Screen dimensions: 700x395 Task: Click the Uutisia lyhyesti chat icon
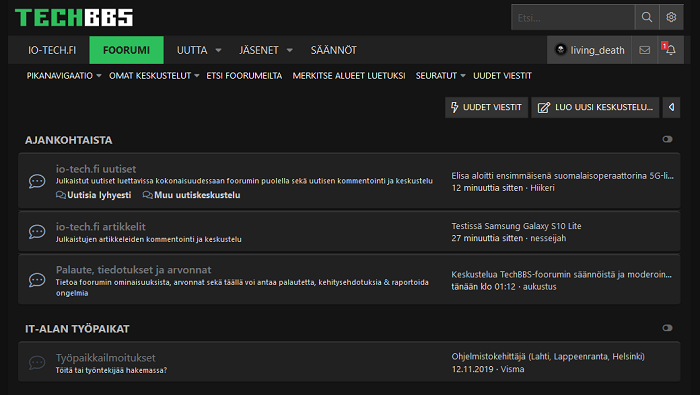(x=61, y=195)
